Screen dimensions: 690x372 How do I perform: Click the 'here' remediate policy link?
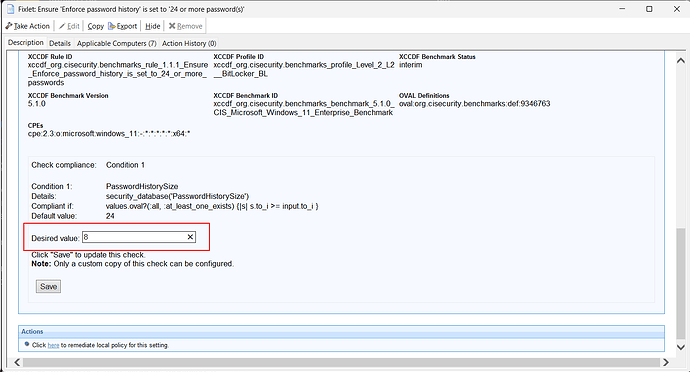point(53,345)
